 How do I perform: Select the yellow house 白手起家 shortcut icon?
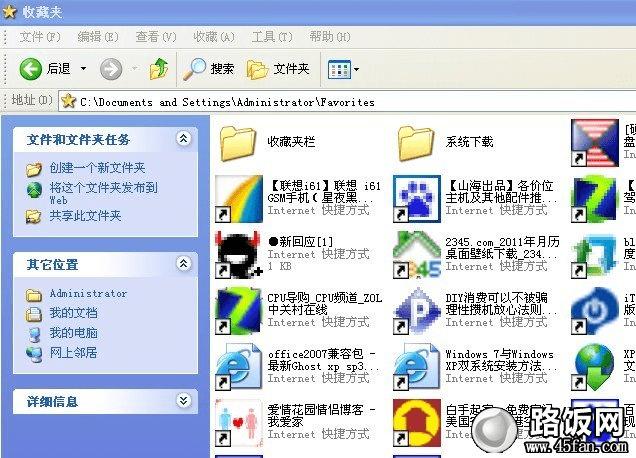[417, 422]
